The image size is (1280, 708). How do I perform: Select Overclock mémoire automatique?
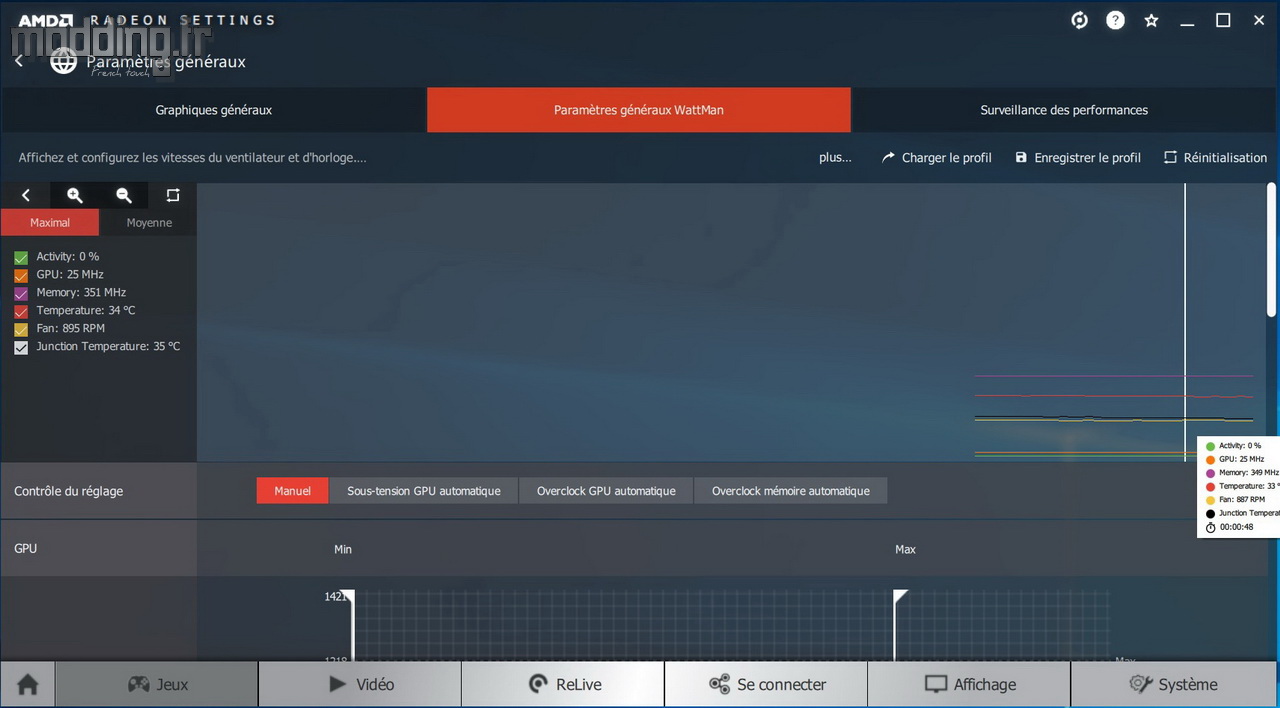click(791, 491)
